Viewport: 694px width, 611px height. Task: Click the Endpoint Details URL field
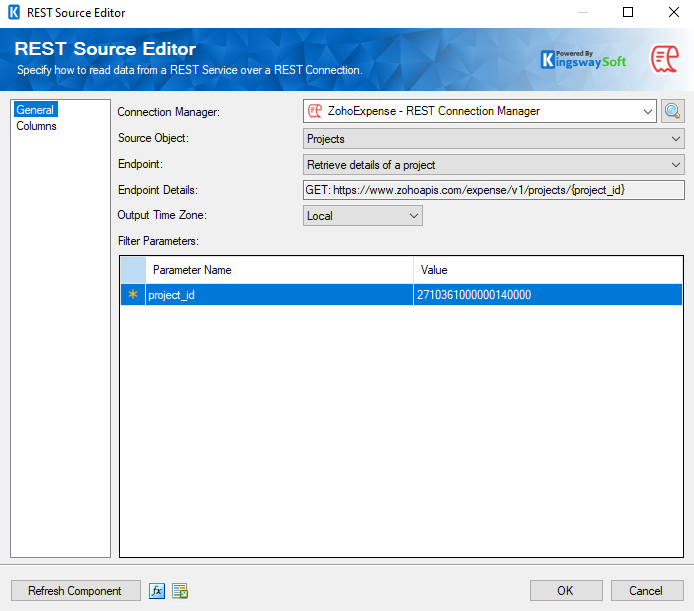tap(494, 190)
